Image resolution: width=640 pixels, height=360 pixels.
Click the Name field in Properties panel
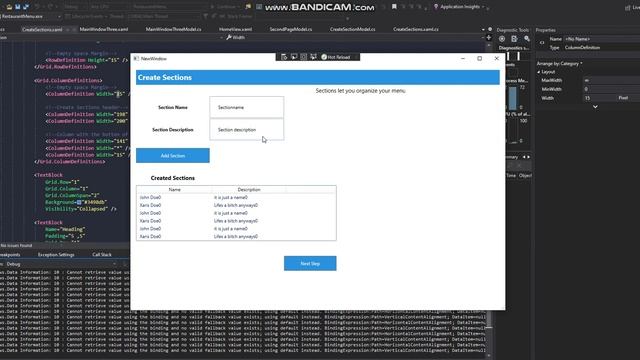pos(602,39)
